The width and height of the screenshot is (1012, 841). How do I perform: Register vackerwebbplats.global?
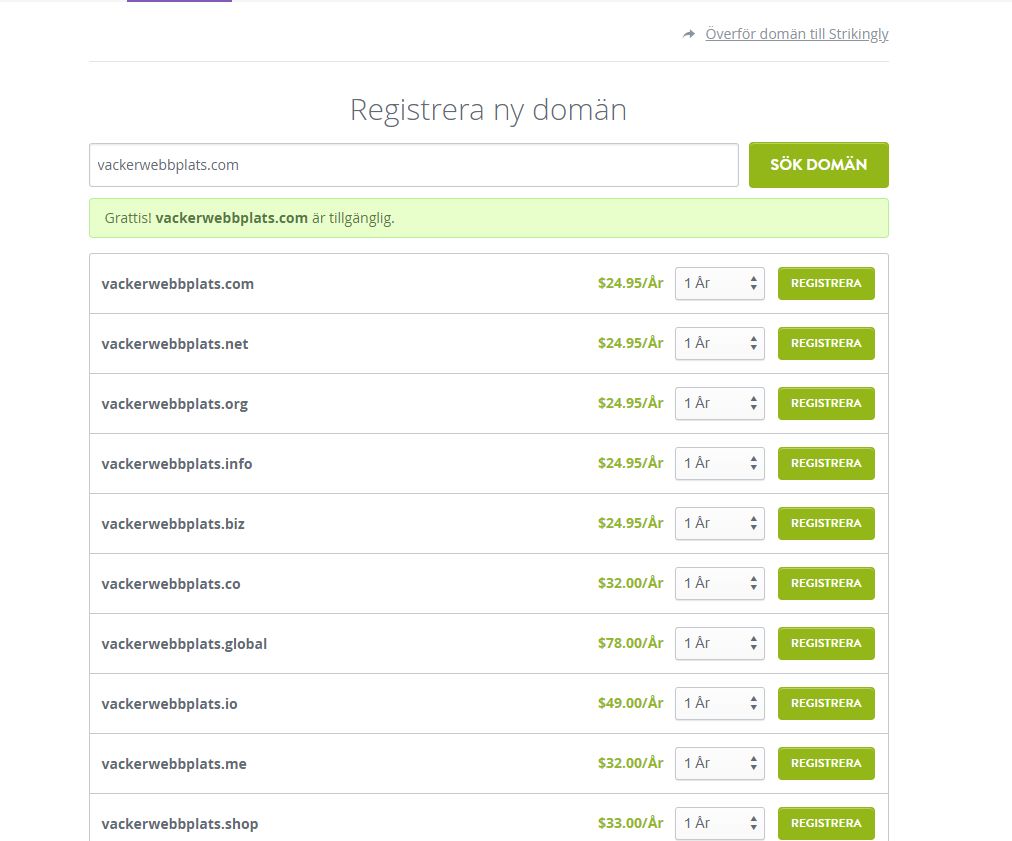826,643
